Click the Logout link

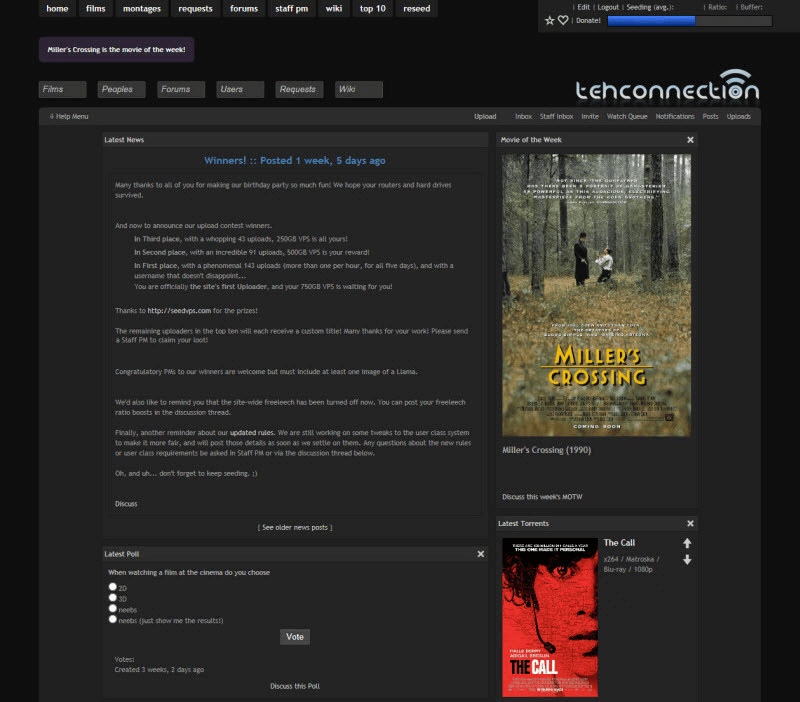pyautogui.click(x=608, y=7)
